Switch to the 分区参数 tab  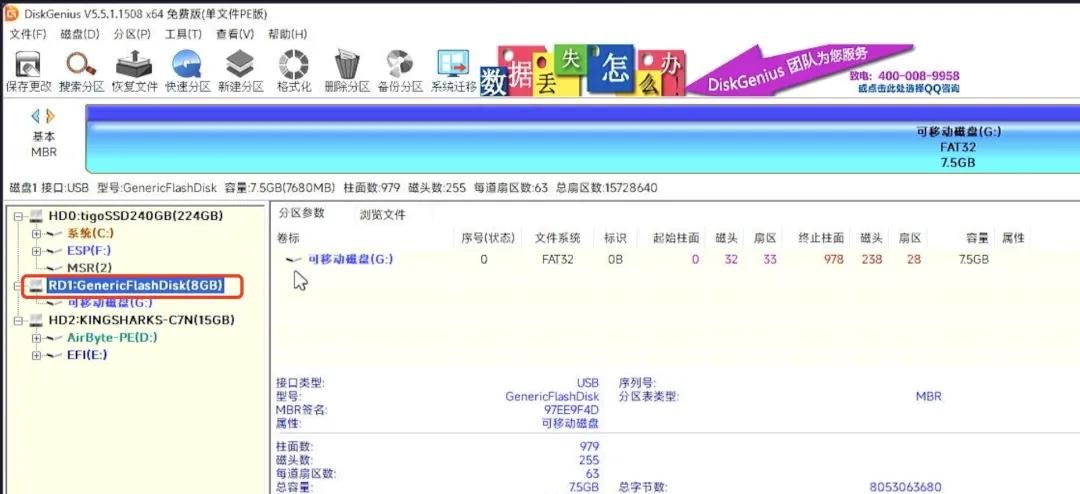pyautogui.click(x=301, y=213)
